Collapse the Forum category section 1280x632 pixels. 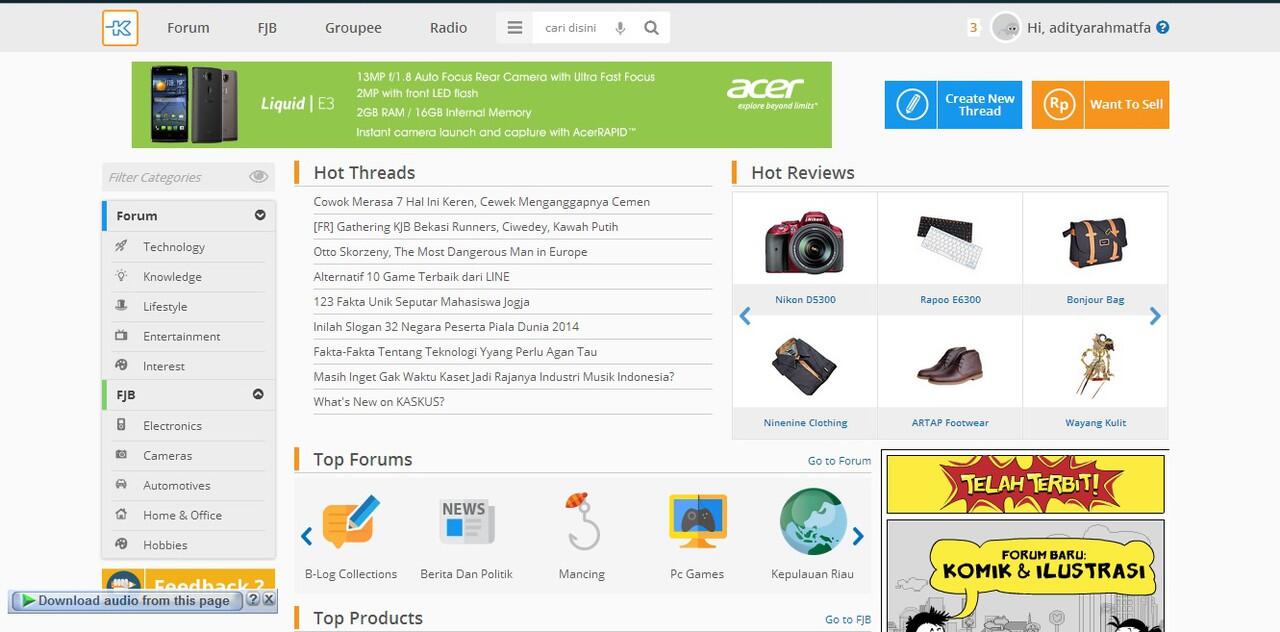[x=260, y=215]
